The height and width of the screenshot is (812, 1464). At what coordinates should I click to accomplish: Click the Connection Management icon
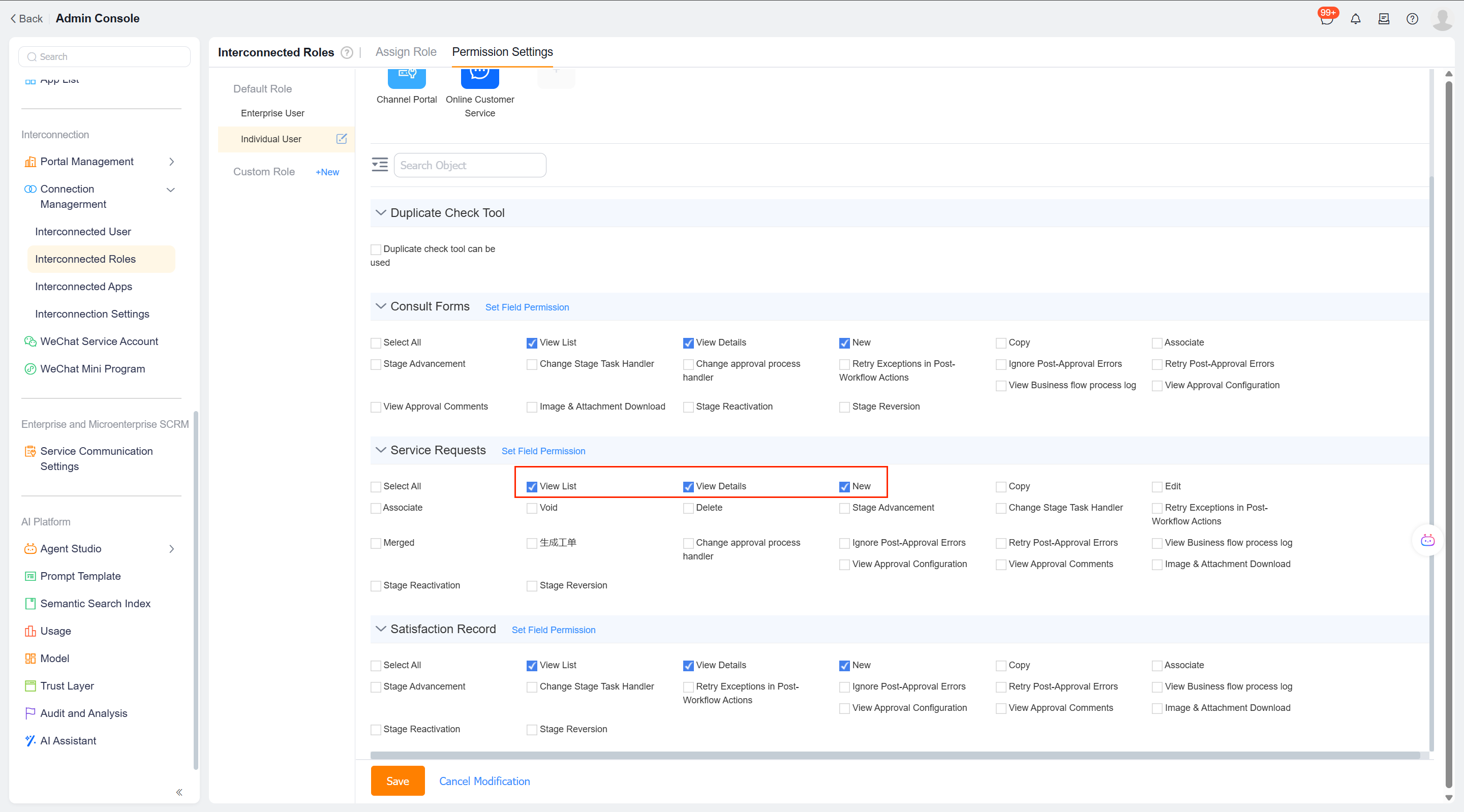[x=30, y=189]
